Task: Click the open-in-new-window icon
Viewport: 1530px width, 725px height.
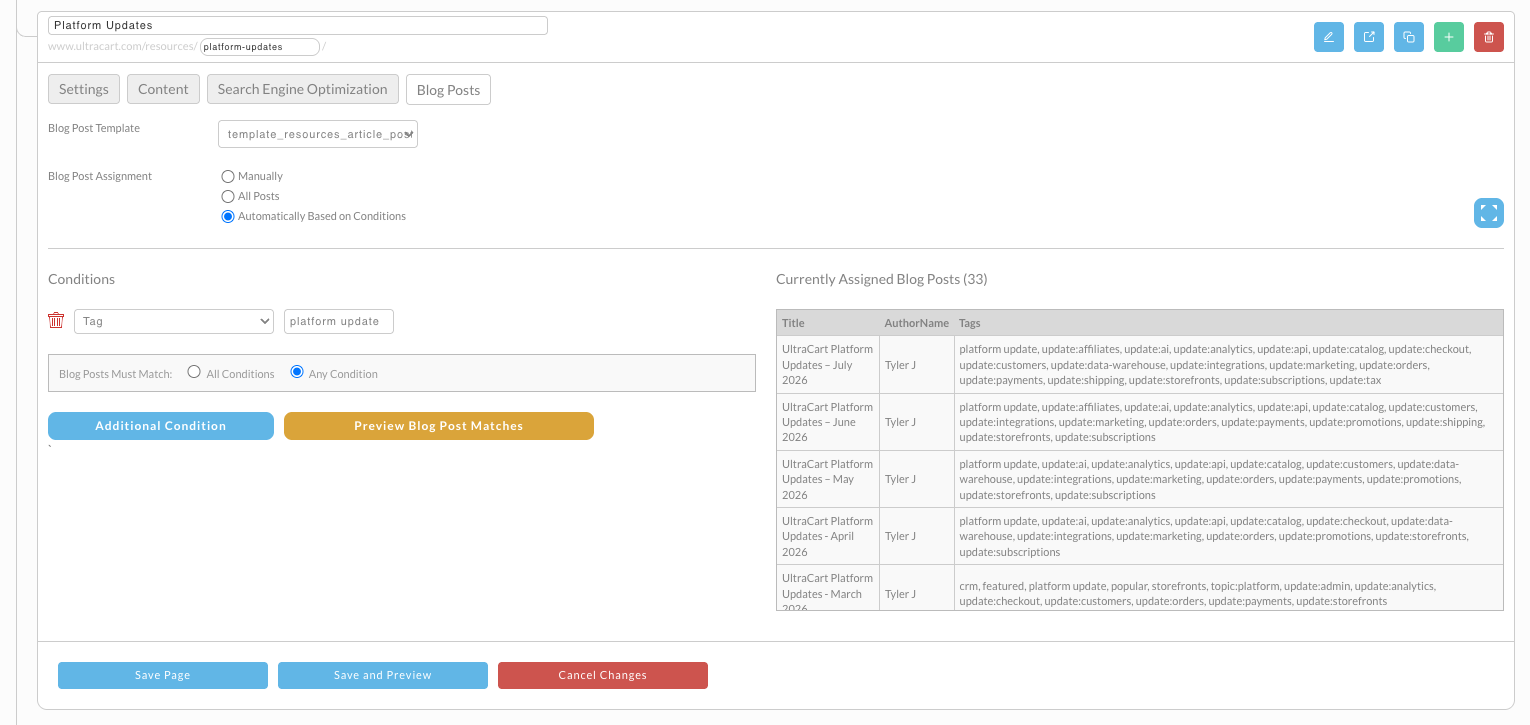Action: tap(1369, 37)
